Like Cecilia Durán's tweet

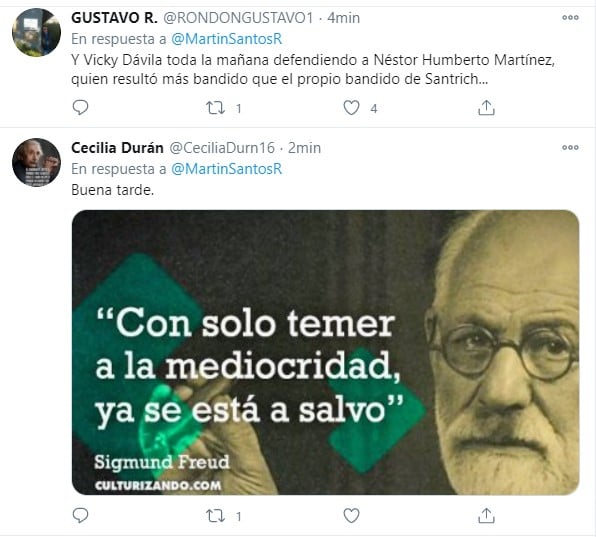pyautogui.click(x=351, y=516)
